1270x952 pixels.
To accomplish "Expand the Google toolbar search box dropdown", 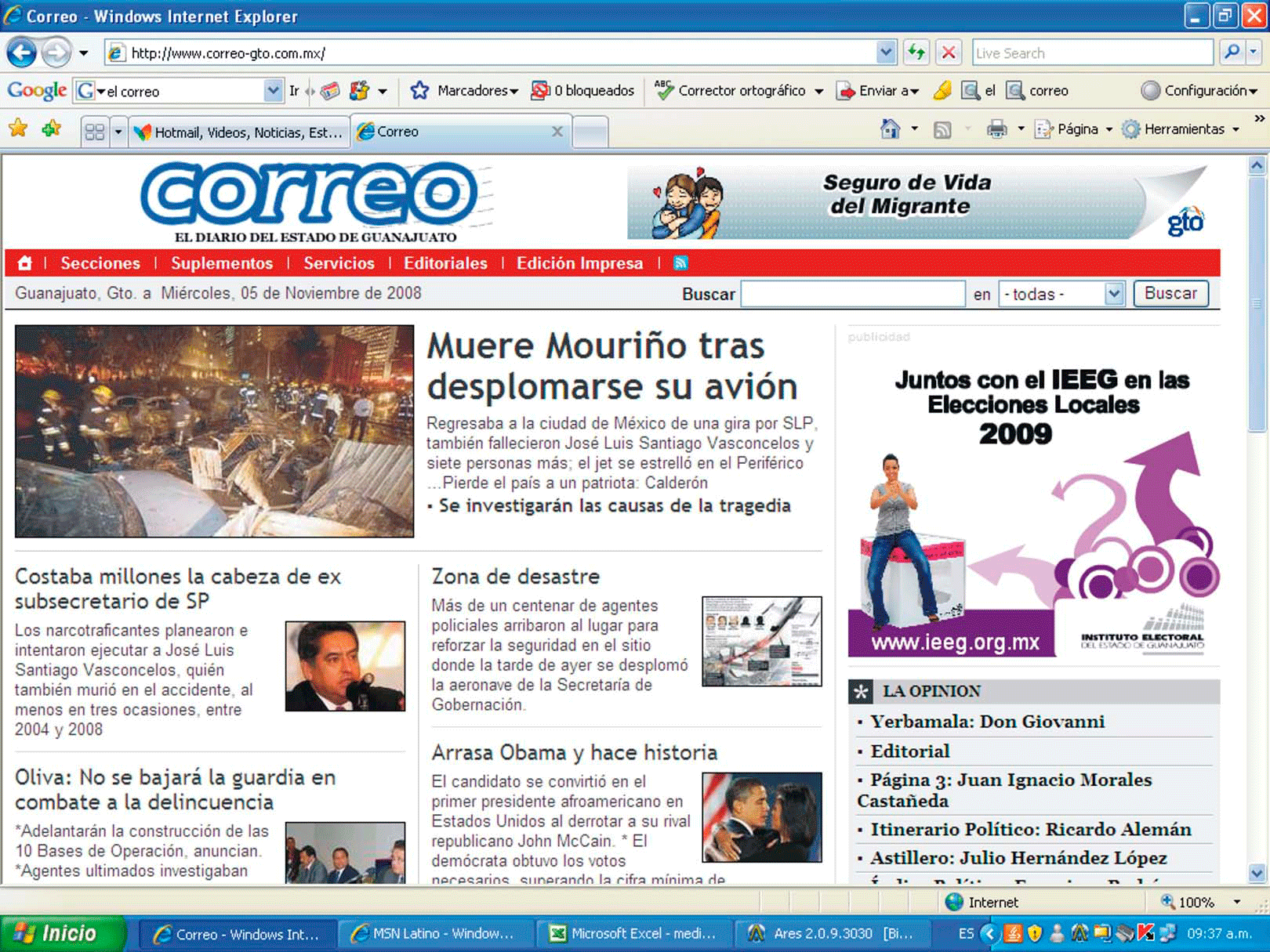I will coord(273,91).
